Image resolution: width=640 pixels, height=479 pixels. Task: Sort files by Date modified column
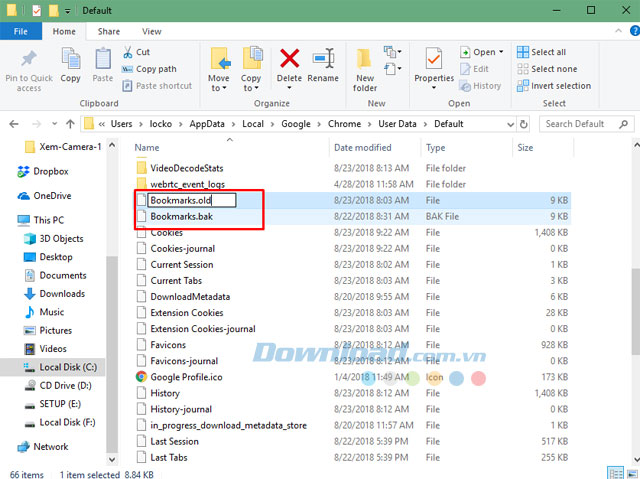[x=362, y=148]
